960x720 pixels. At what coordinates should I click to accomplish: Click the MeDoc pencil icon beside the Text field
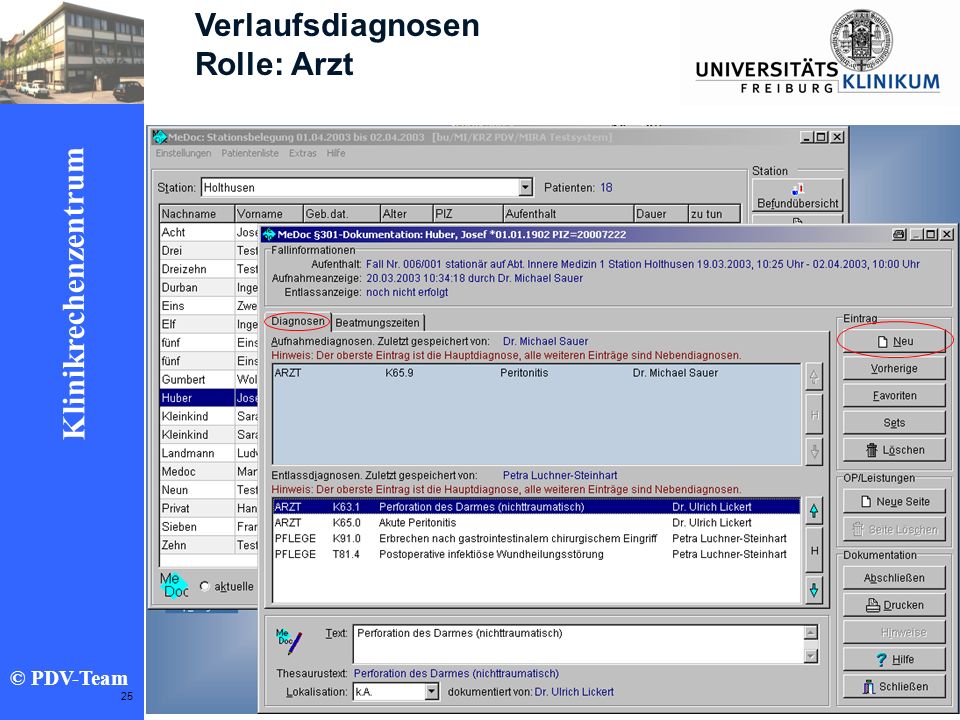[x=289, y=640]
